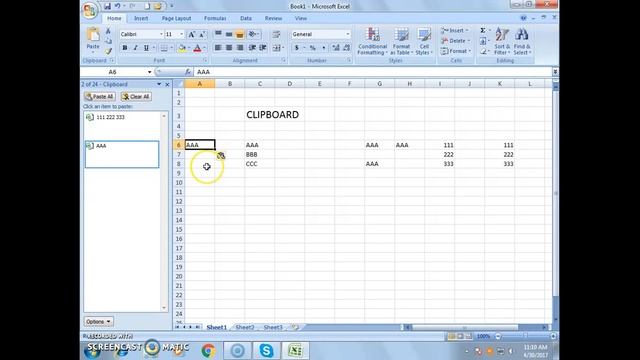Open Sort & Filter dropdown
The width and height of the screenshot is (640, 360).
pos(502,42)
